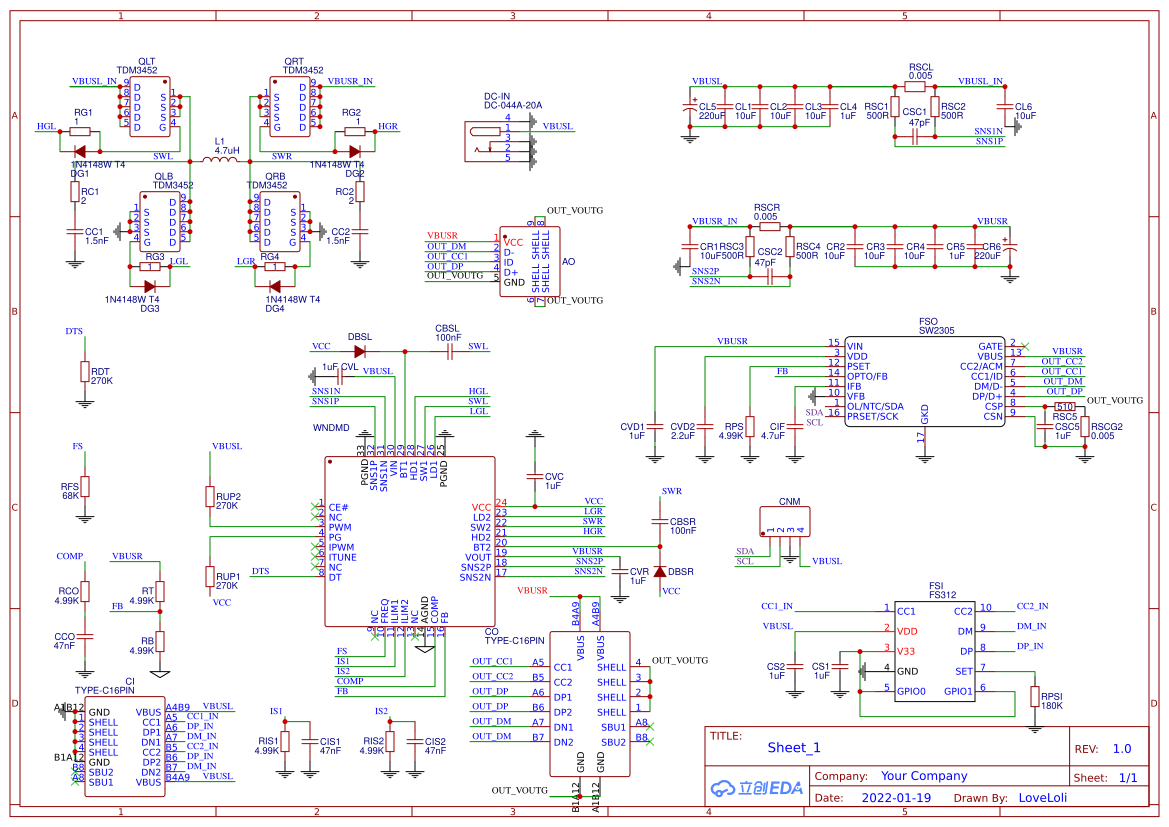Click the RSCL 0.005 sense resistor
The image size is (1169, 827).
click(x=915, y=87)
